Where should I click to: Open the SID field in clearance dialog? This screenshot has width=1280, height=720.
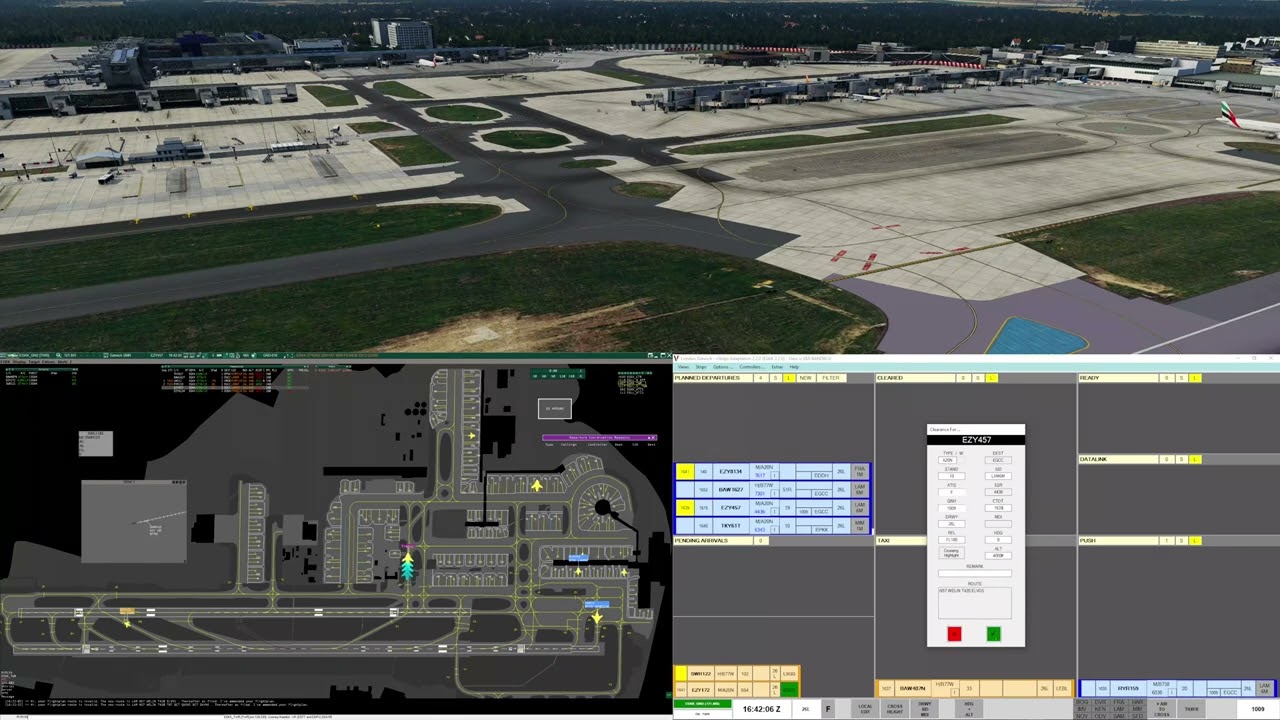click(998, 476)
